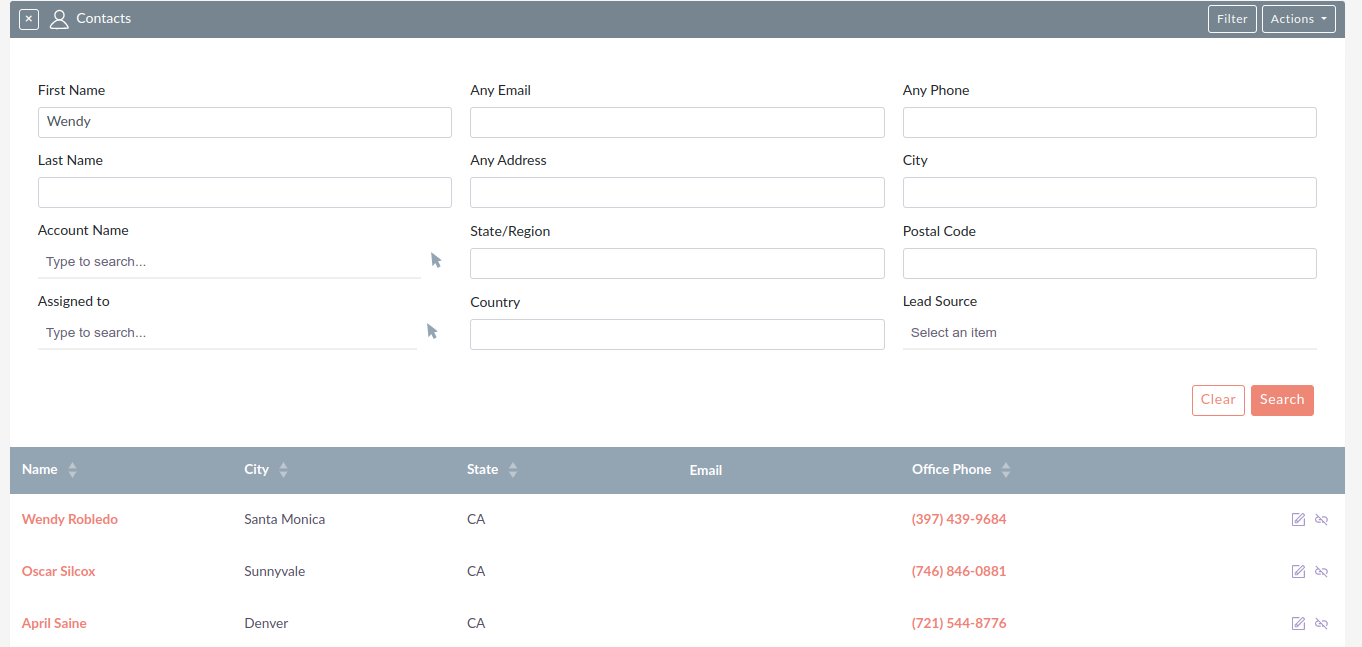Clear the search filter fields

point(1218,400)
